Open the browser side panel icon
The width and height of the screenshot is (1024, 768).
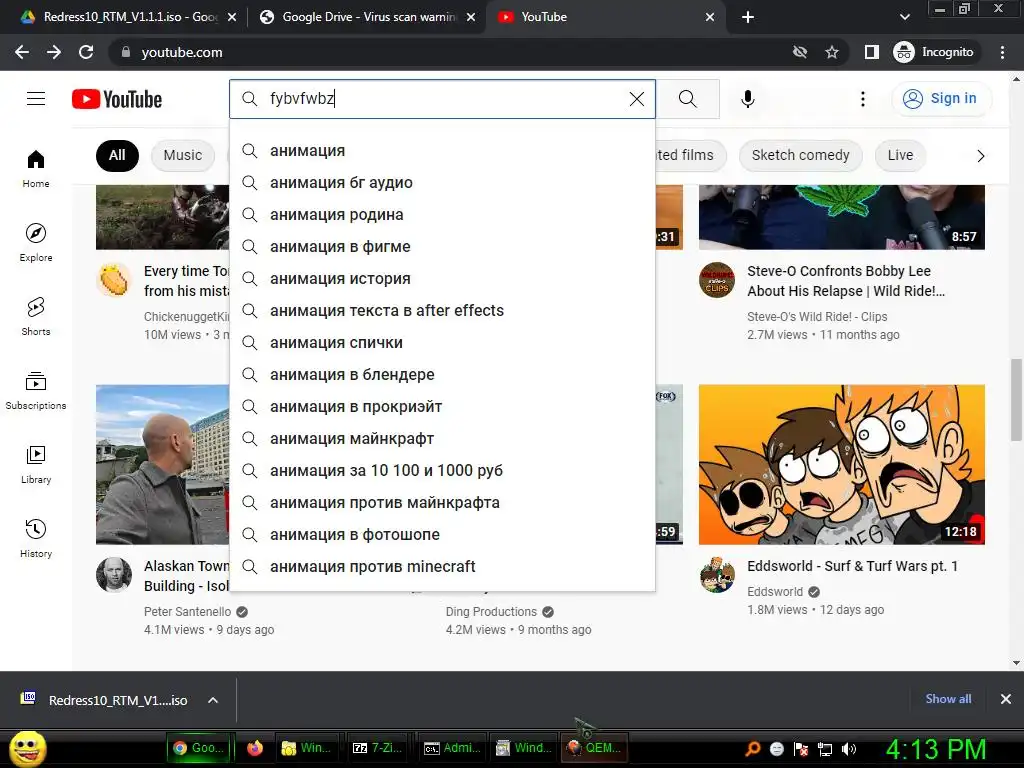[x=871, y=52]
